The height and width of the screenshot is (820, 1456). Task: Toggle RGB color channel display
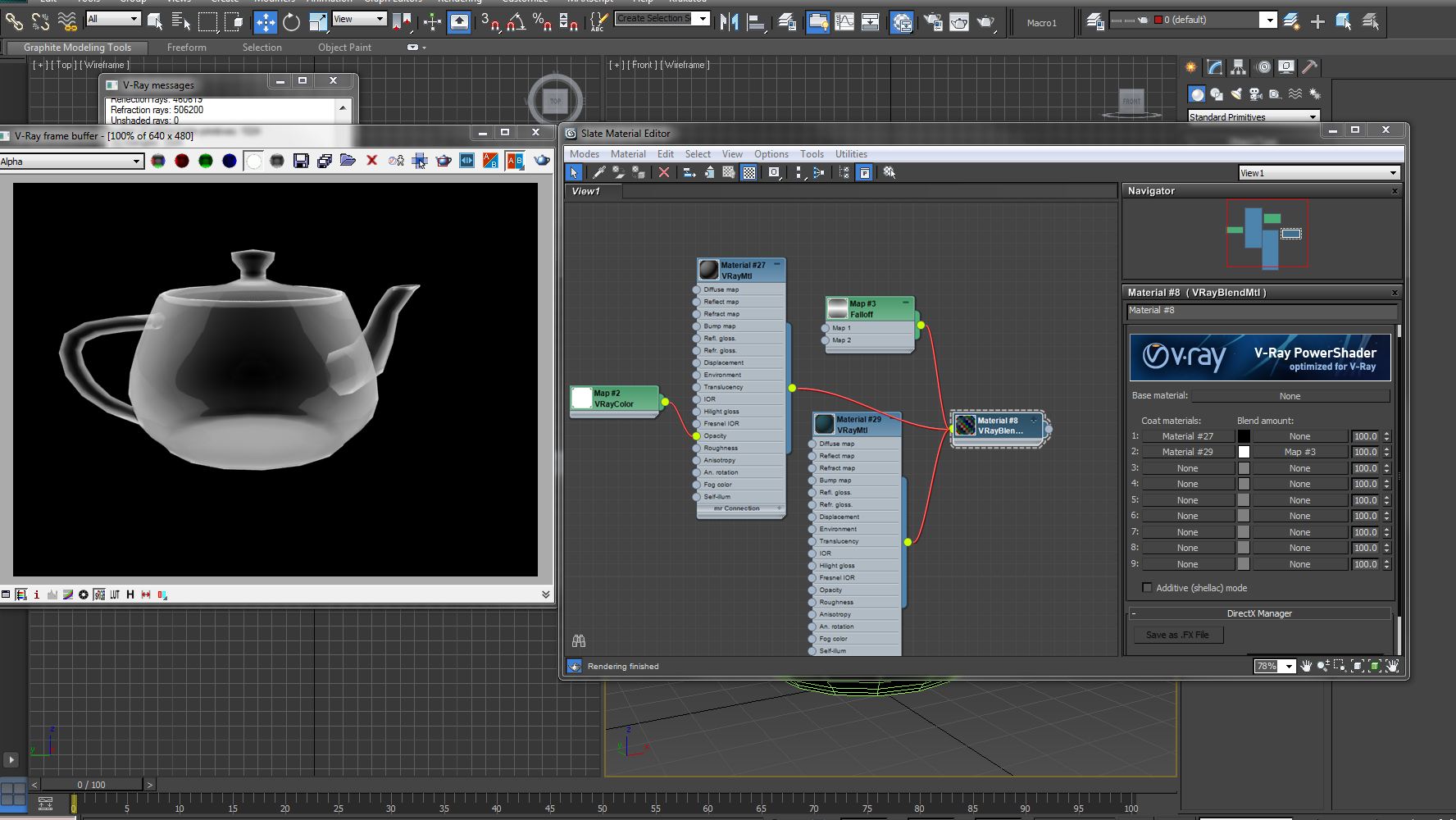click(x=158, y=161)
